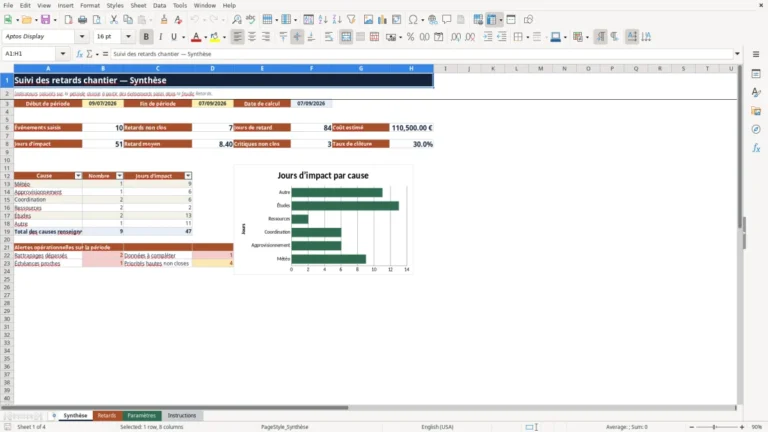Sort descending using the Z-A icon
This screenshot has width=768, height=432.
(337, 20)
